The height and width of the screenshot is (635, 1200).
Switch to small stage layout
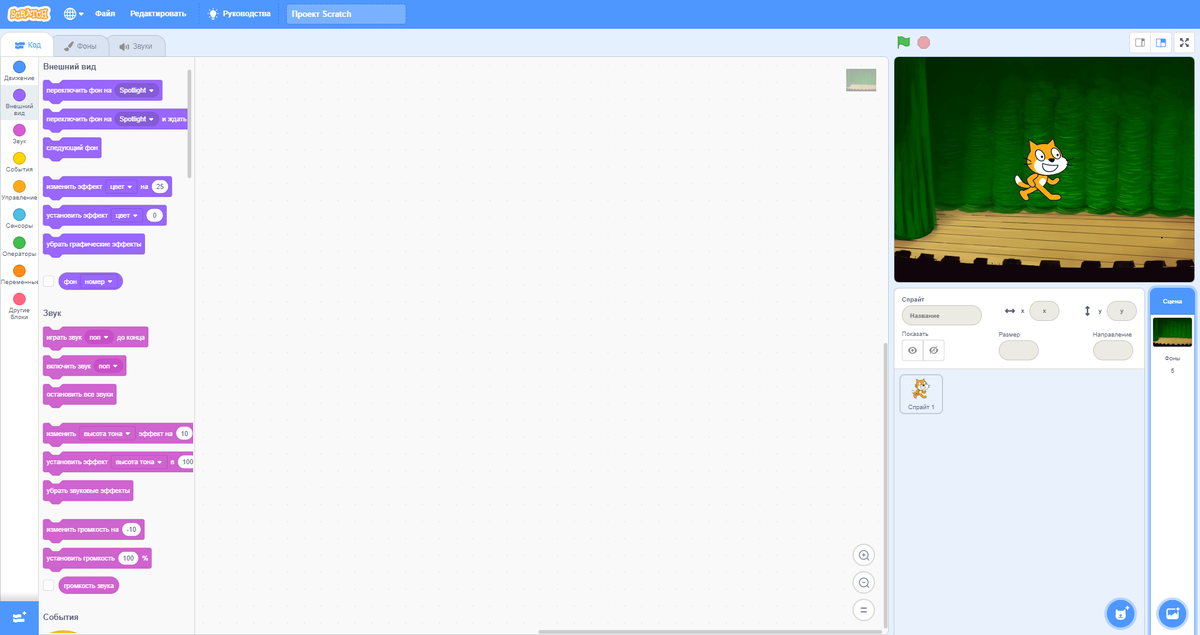tap(1139, 42)
